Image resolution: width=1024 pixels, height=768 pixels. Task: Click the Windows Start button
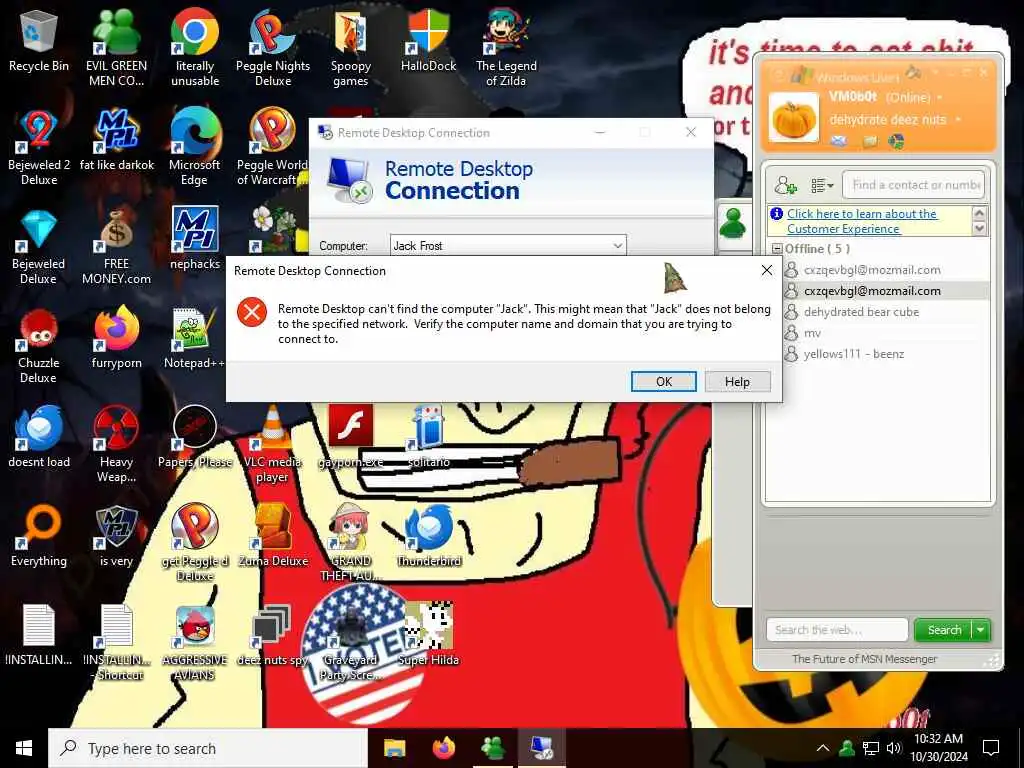[24, 748]
